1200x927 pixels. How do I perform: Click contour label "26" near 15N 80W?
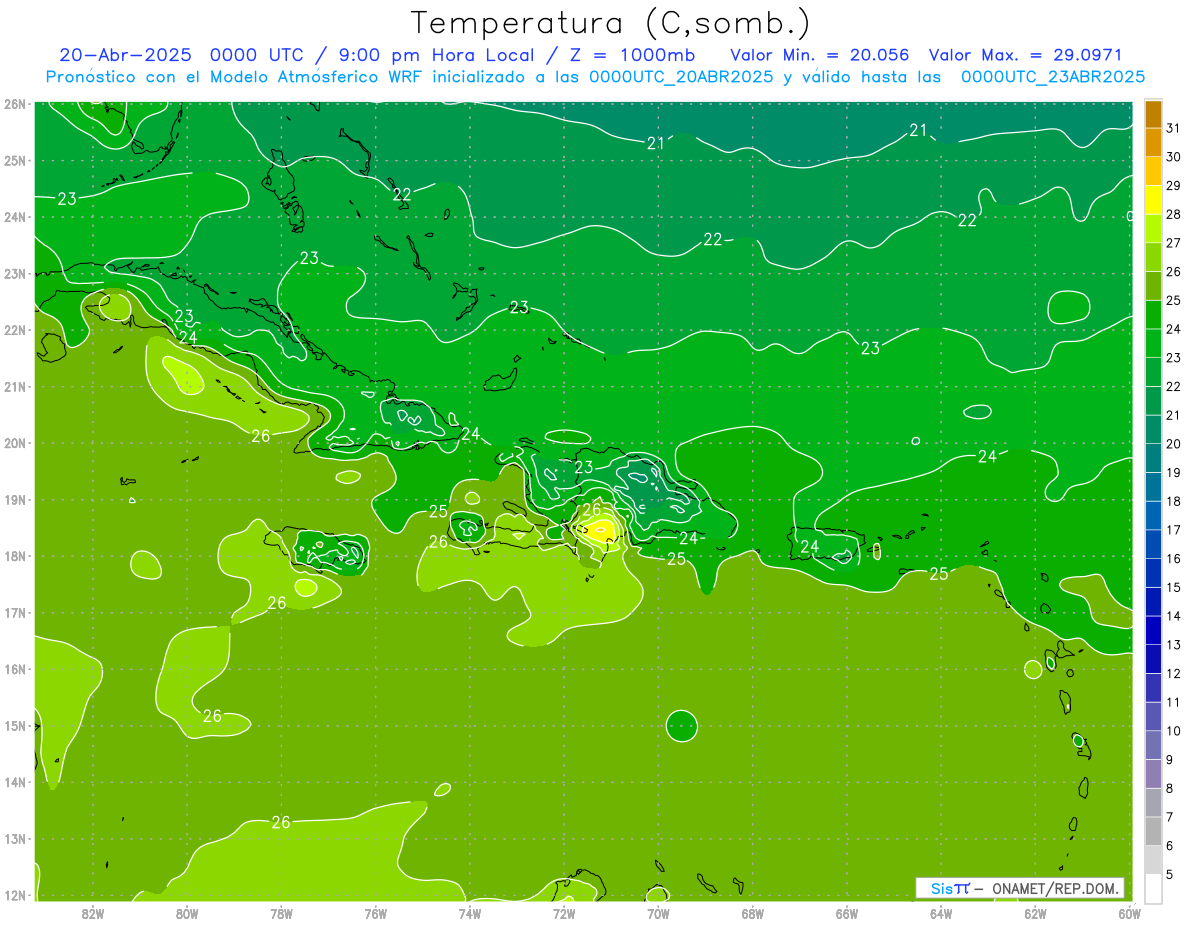pos(212,716)
